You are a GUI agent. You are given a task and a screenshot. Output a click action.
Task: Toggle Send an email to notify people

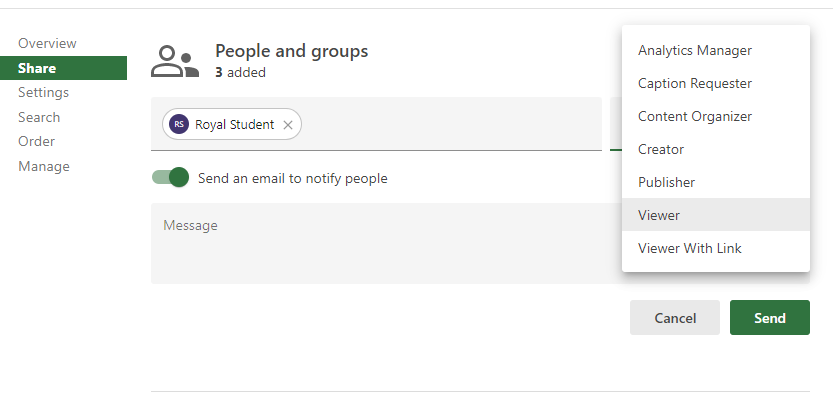(171, 178)
